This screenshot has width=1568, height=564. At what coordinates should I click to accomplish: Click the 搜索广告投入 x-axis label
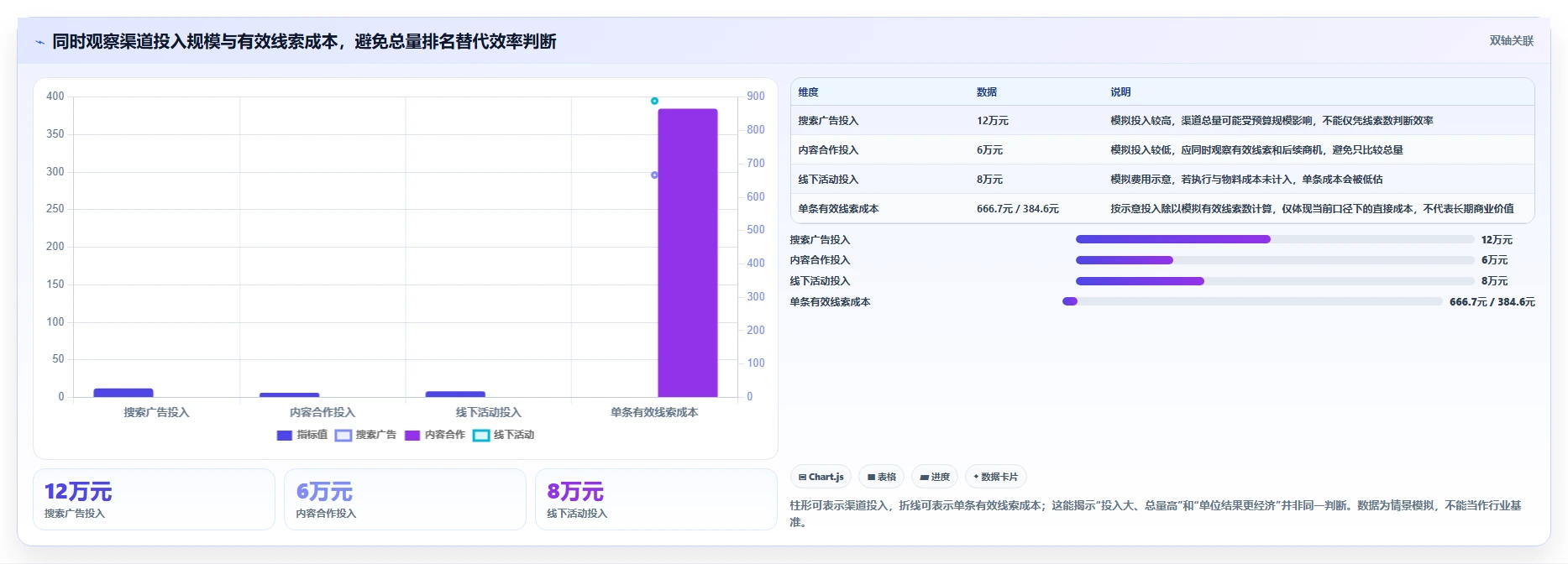(x=156, y=412)
